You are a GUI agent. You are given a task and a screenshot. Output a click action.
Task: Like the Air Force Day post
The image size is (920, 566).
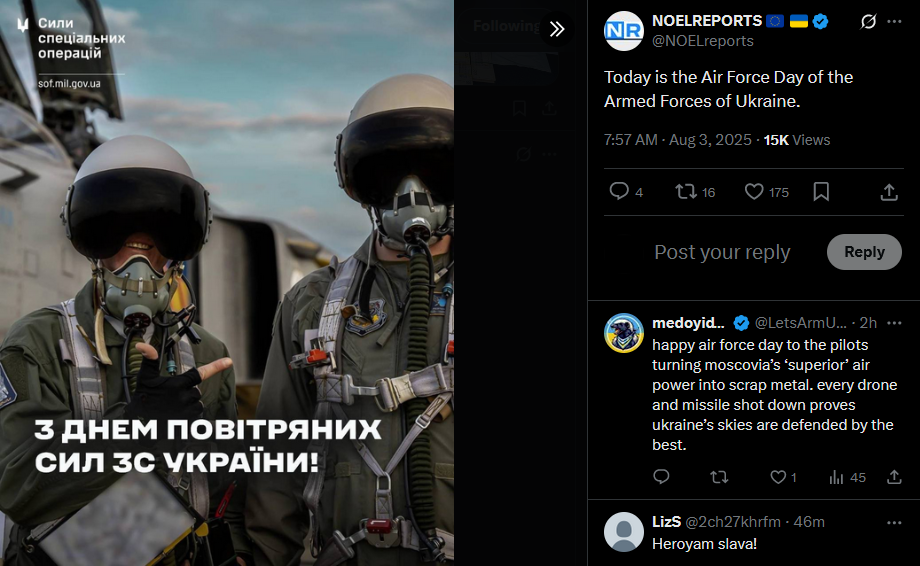pyautogui.click(x=766, y=192)
